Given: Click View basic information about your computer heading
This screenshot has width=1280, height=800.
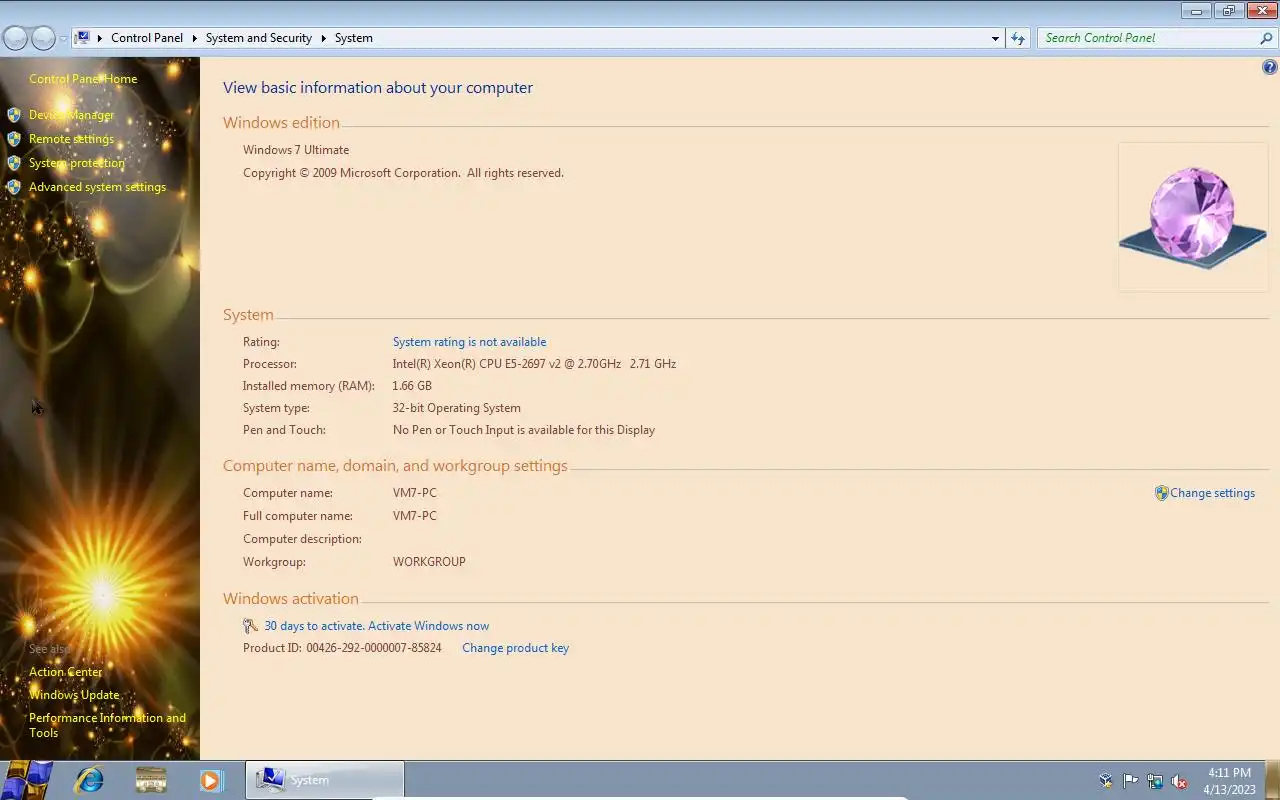Looking at the screenshot, I should coord(378,88).
